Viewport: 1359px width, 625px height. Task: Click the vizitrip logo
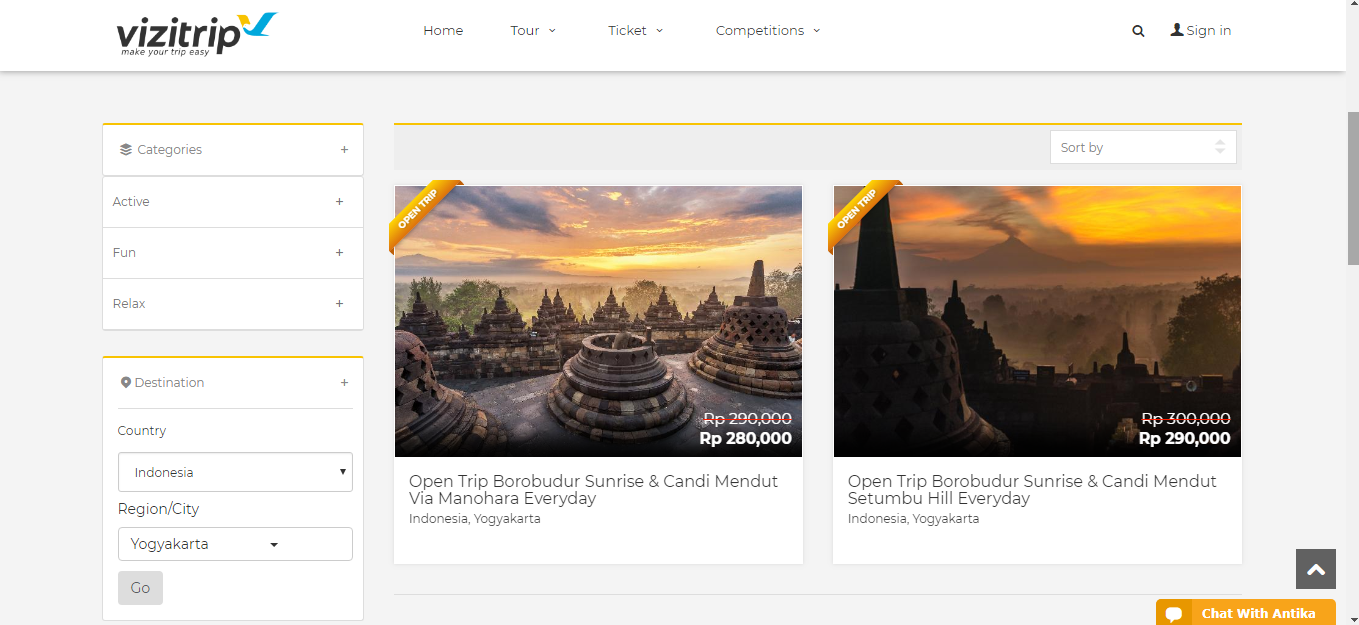click(196, 33)
